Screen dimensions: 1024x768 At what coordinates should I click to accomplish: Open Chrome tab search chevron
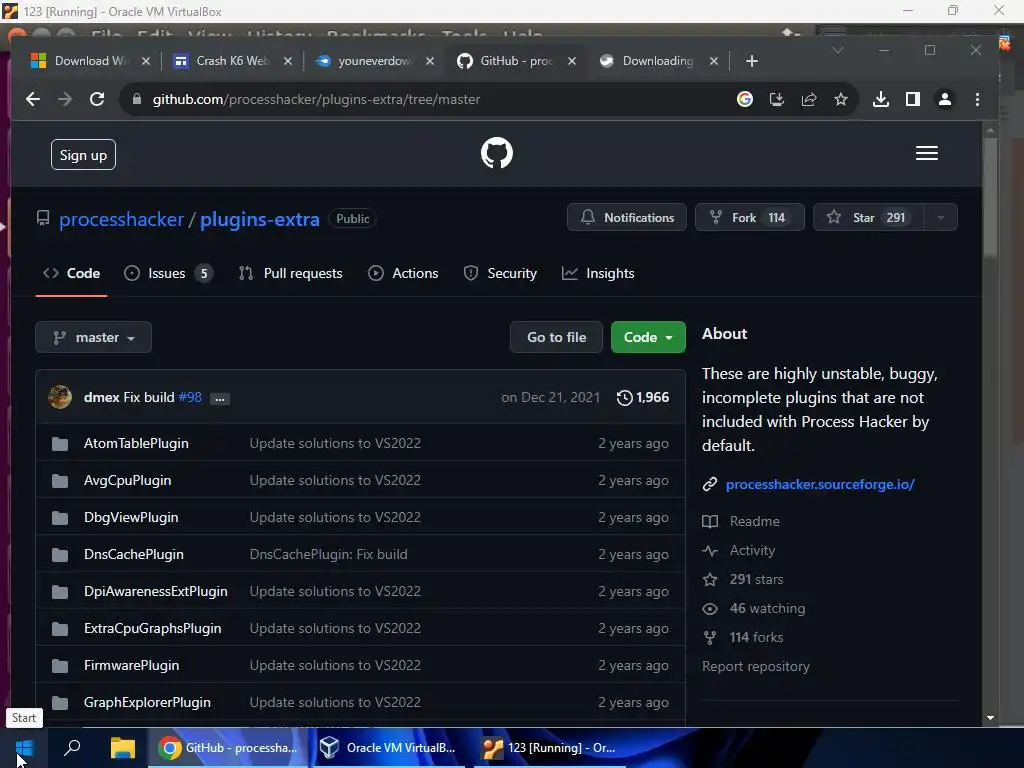838,50
